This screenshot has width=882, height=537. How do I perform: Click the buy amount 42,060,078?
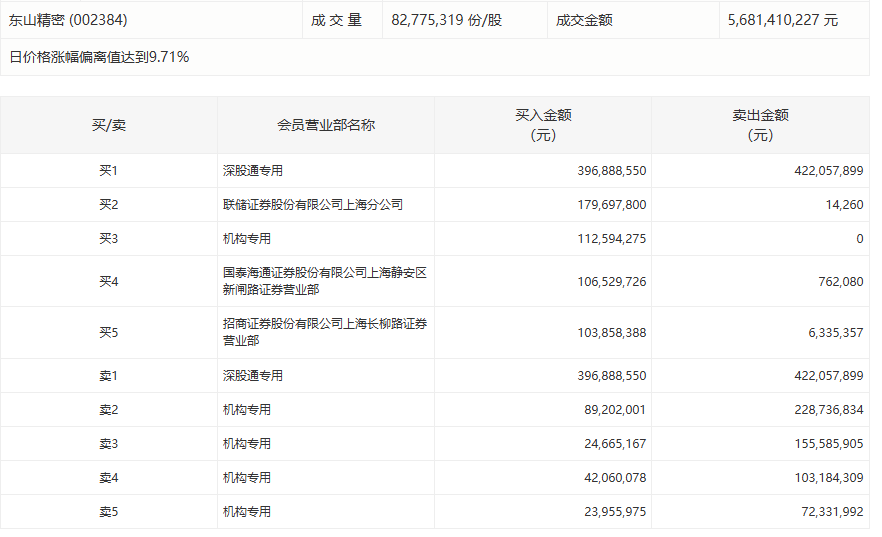(x=615, y=478)
